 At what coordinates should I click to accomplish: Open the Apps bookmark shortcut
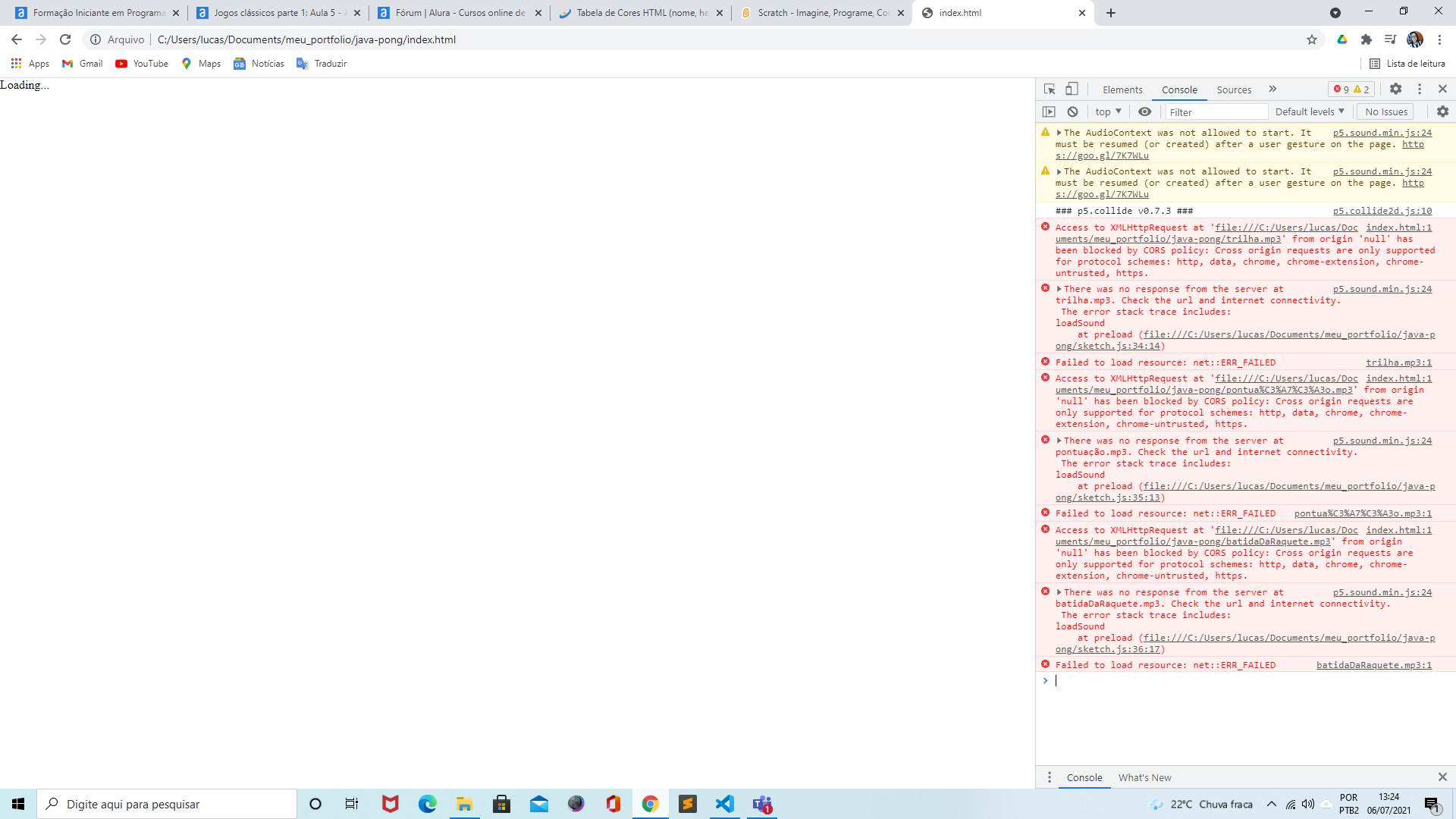pos(30,64)
